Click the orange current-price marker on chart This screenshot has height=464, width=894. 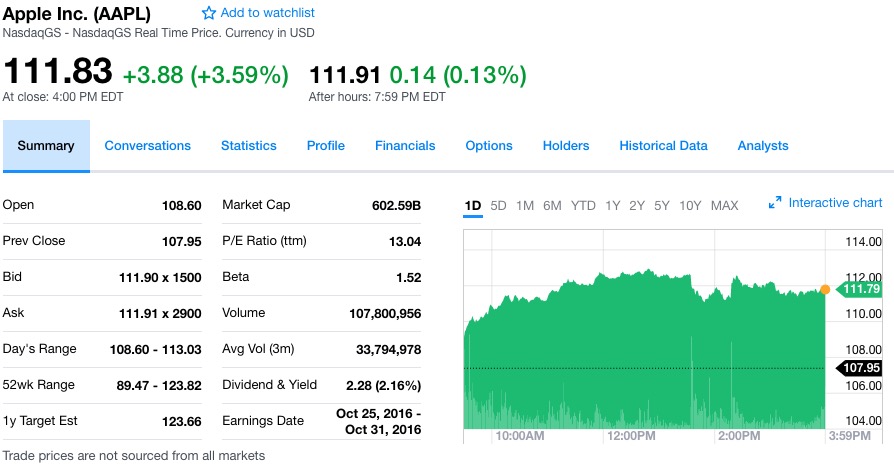pos(825,289)
